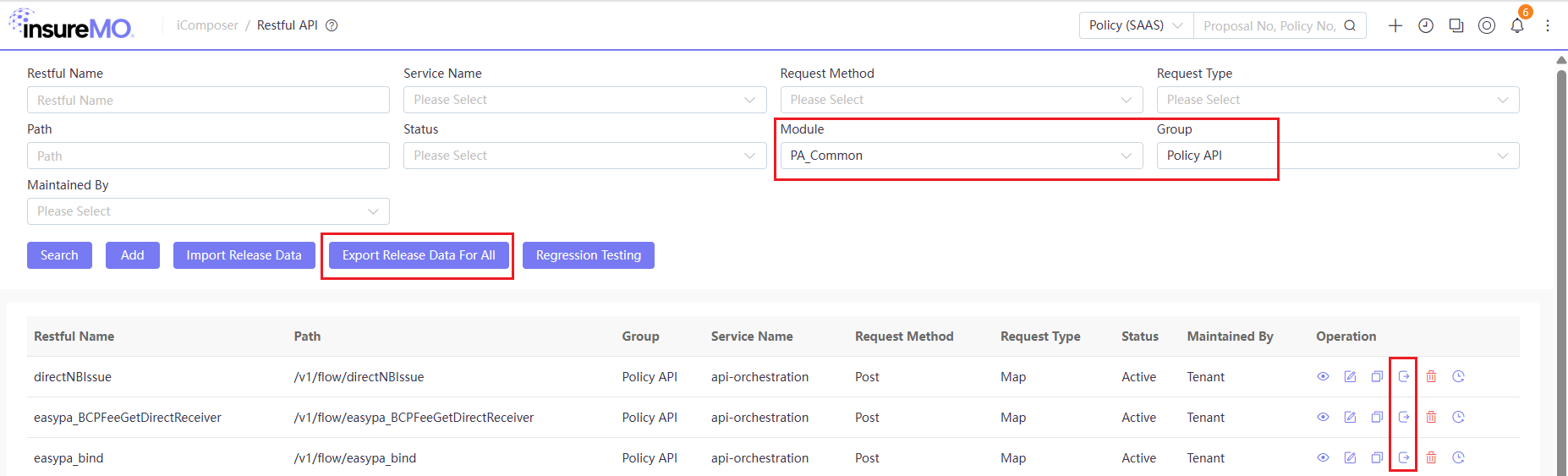
Task: Click the notification bell icon
Action: tap(1517, 25)
